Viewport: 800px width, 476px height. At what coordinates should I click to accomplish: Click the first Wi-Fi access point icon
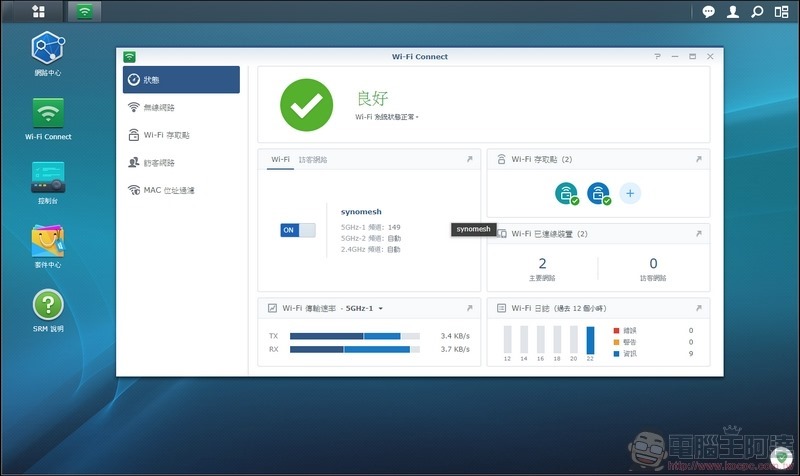point(566,193)
